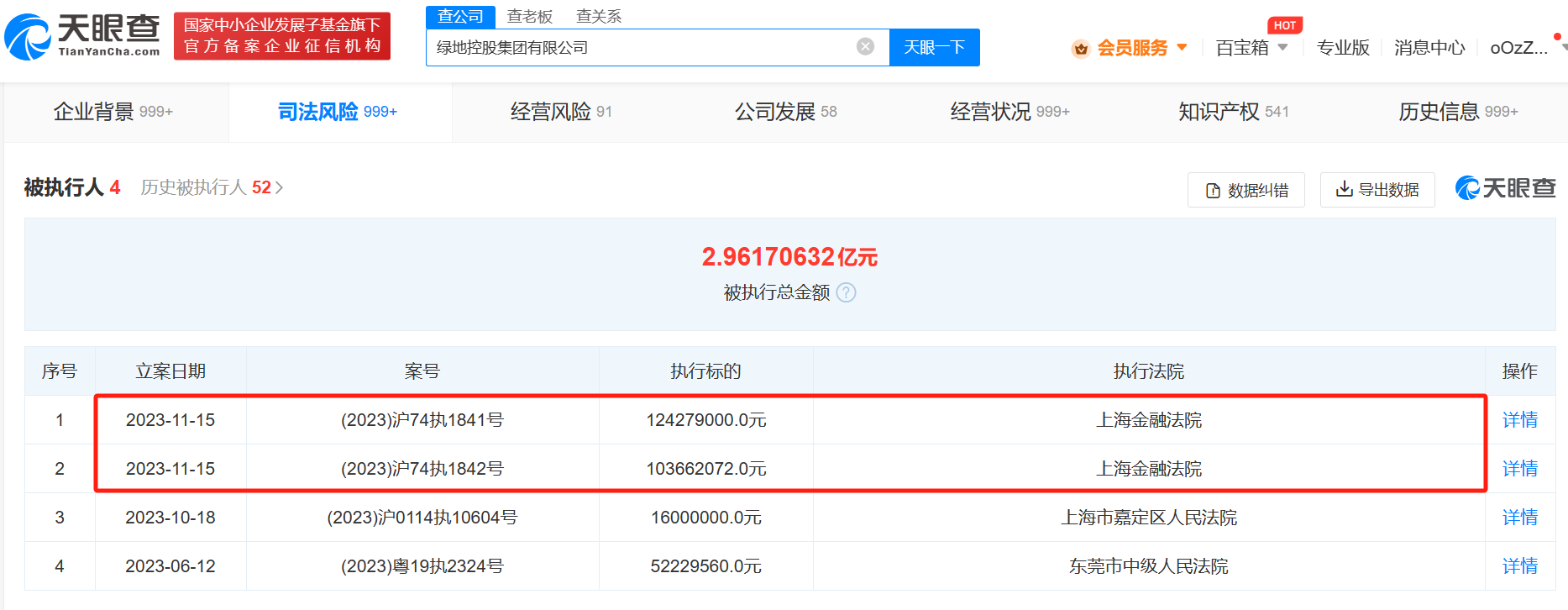Click the date 2023-10-18
Viewport: 1568px width, 610px height.
pyautogui.click(x=170, y=518)
